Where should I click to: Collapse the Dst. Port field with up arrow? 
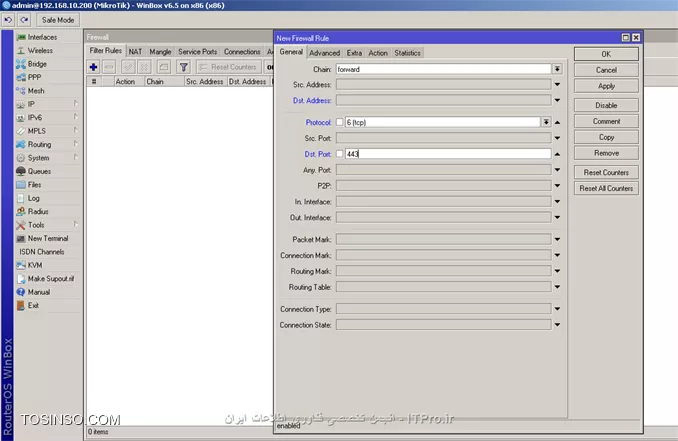tap(557, 154)
